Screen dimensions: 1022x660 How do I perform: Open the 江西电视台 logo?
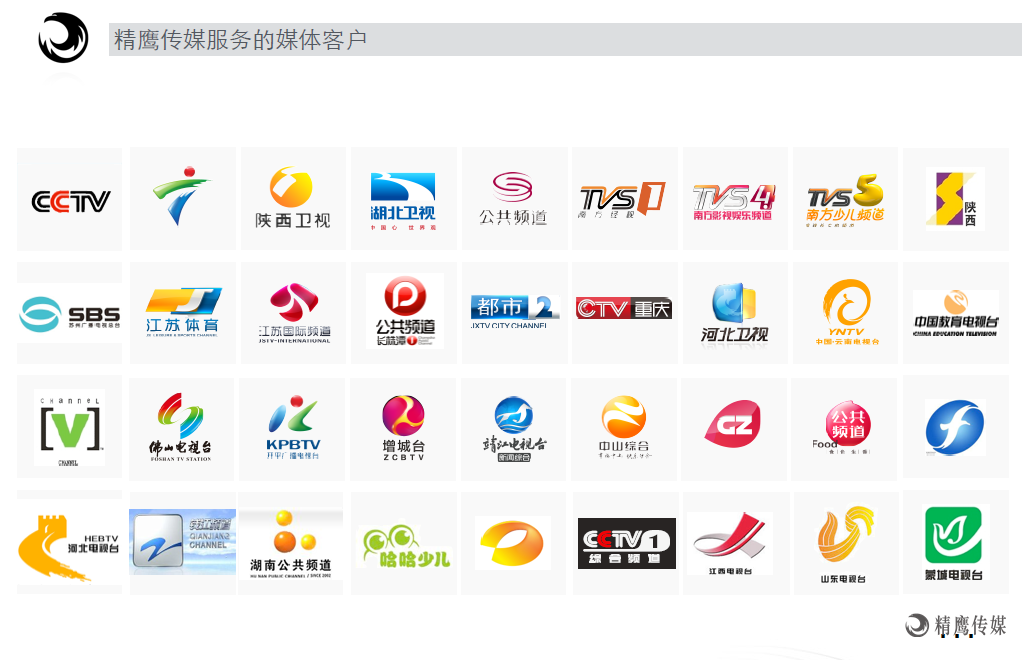tap(729, 543)
